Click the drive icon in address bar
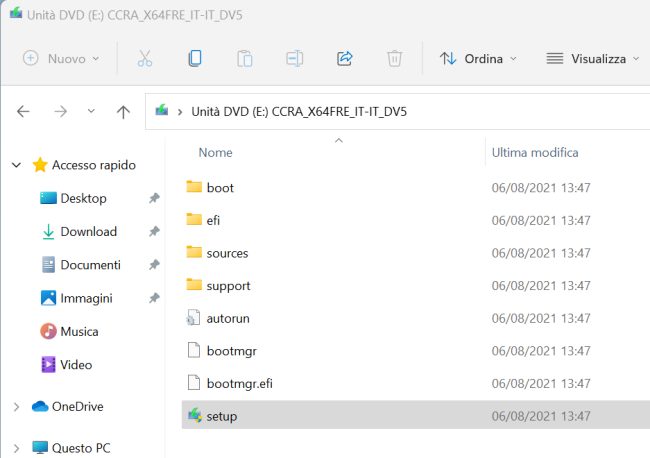 pos(162,111)
